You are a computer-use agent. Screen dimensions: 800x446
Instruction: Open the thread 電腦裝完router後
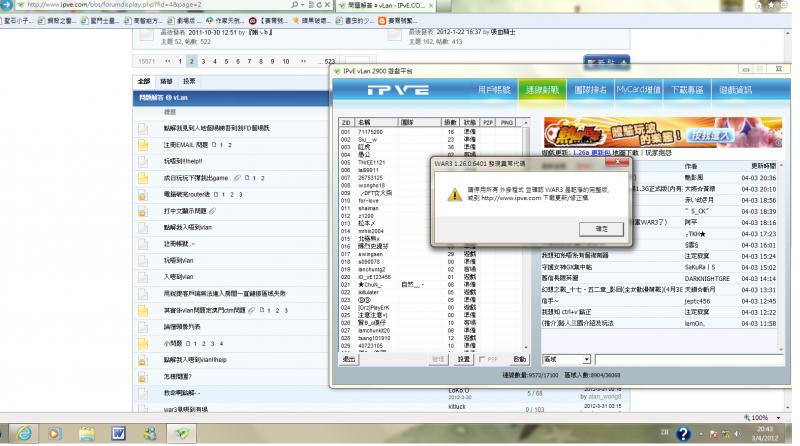point(187,194)
